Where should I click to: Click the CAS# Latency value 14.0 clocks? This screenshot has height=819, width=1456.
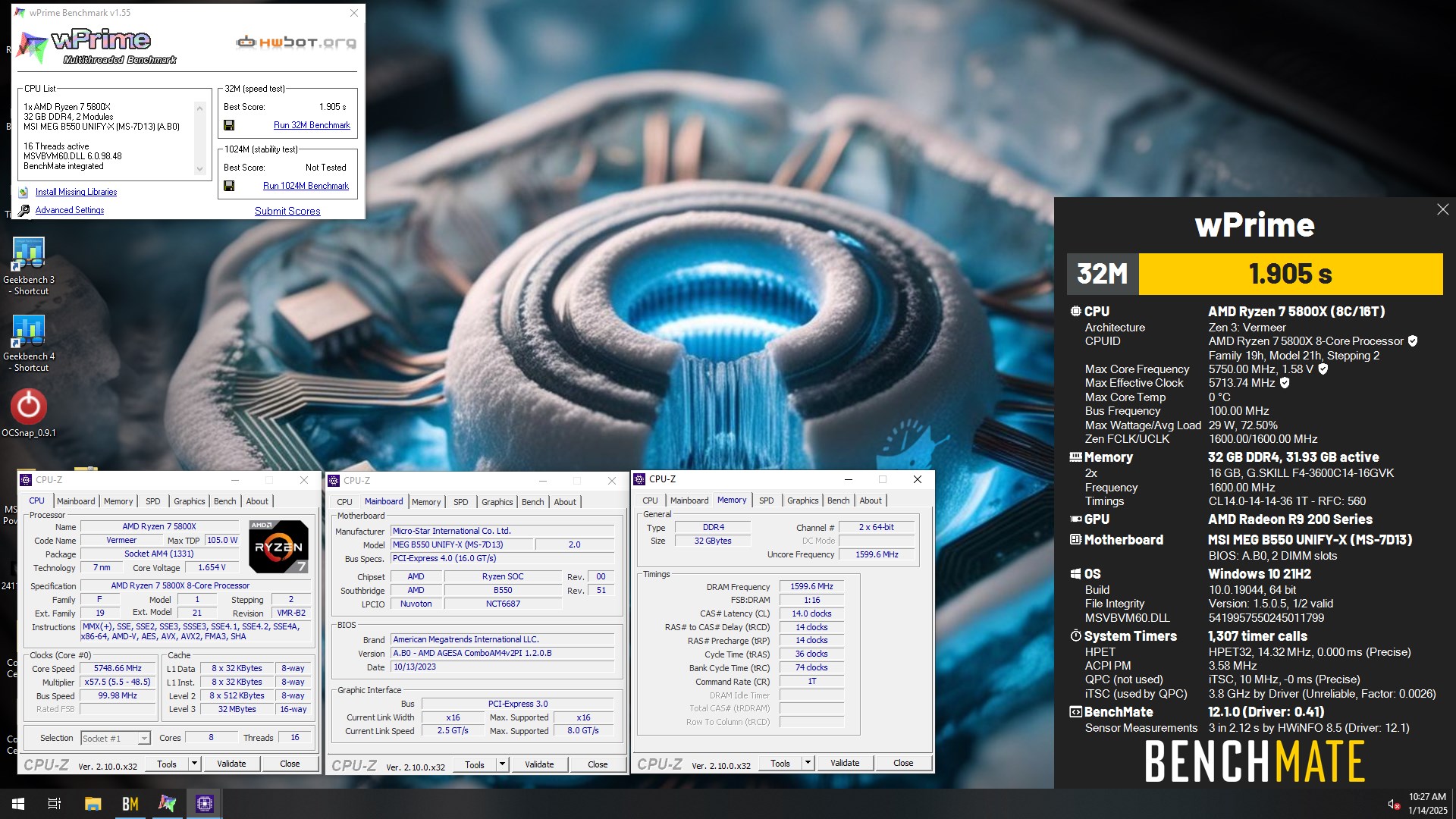[x=811, y=614]
